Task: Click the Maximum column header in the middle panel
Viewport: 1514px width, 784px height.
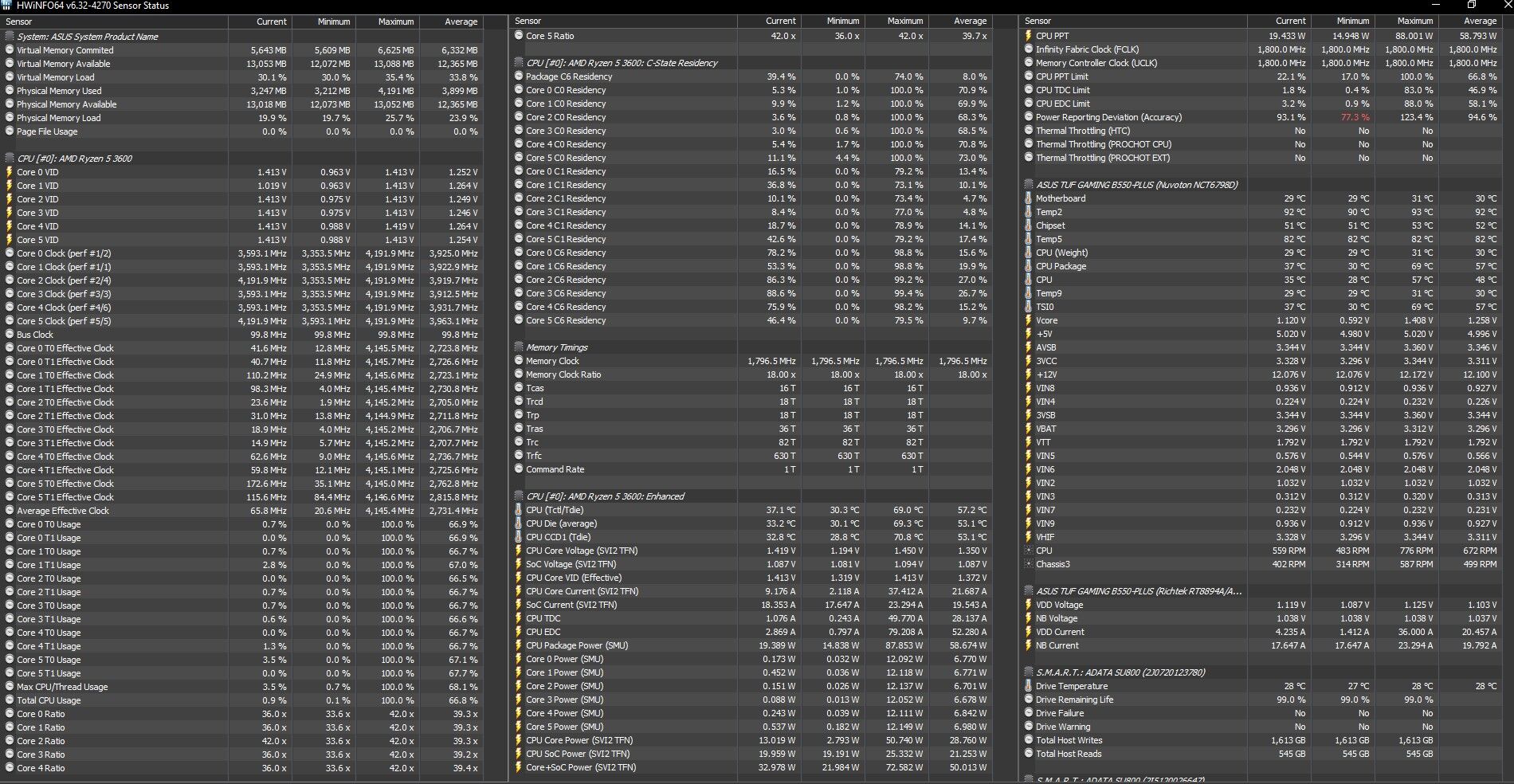Action: tap(905, 21)
